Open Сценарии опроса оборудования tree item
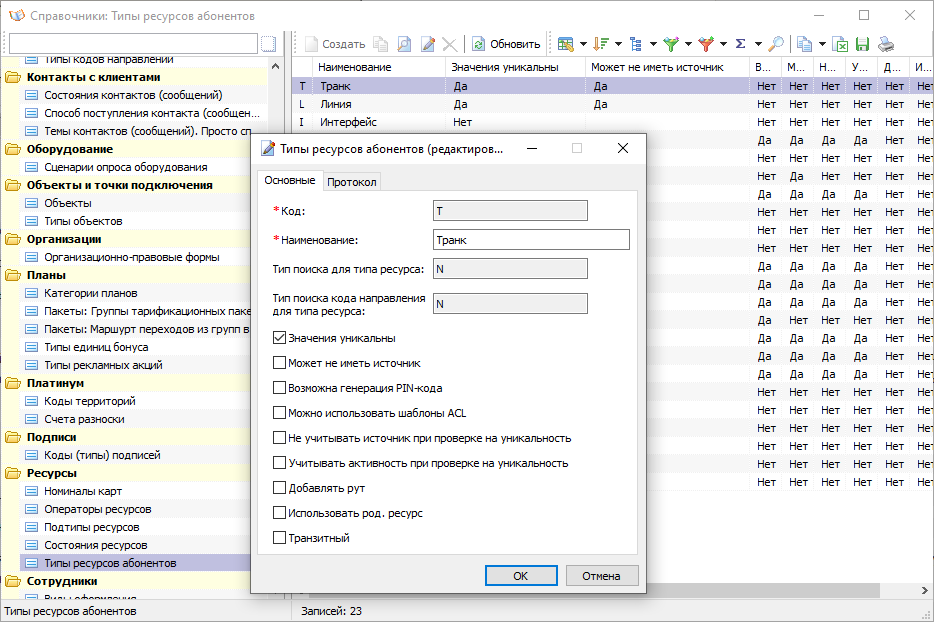 point(126,167)
